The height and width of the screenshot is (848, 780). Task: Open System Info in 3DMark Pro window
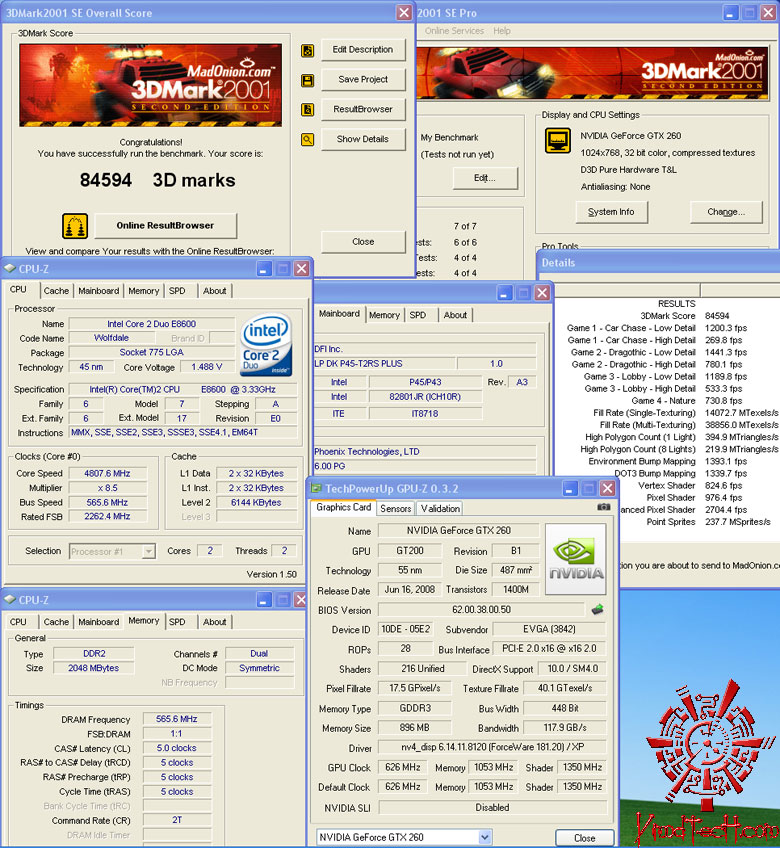pyautogui.click(x=611, y=212)
